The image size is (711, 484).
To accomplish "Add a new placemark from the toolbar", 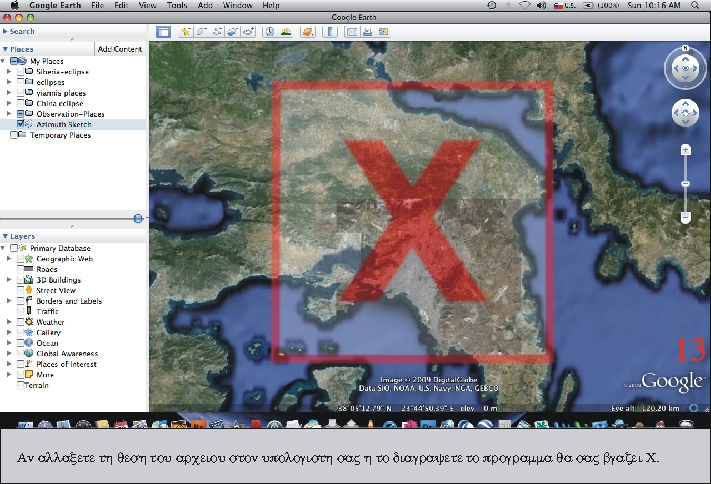I will click(185, 32).
